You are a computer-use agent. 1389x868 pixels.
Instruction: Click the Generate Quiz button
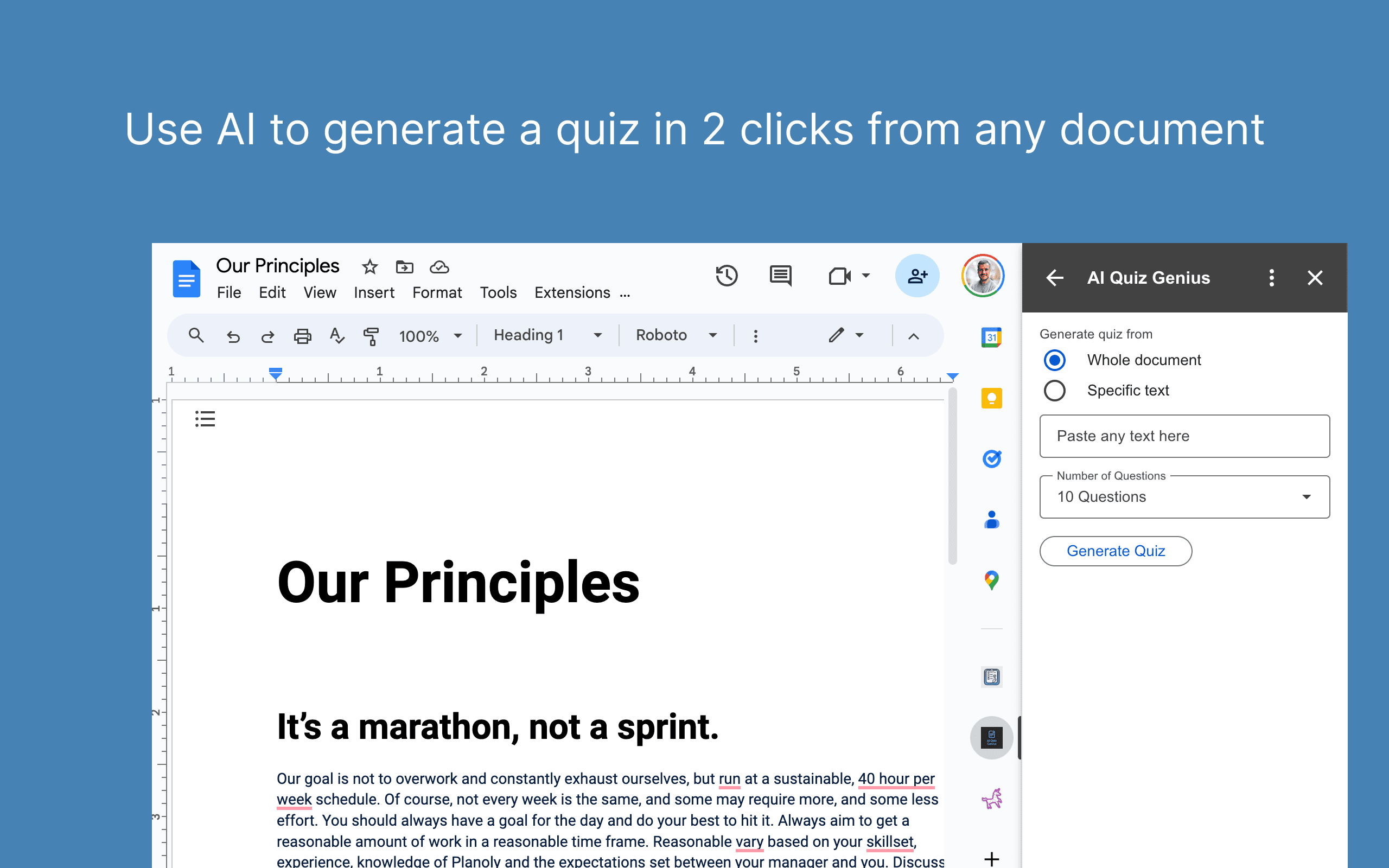click(1115, 551)
